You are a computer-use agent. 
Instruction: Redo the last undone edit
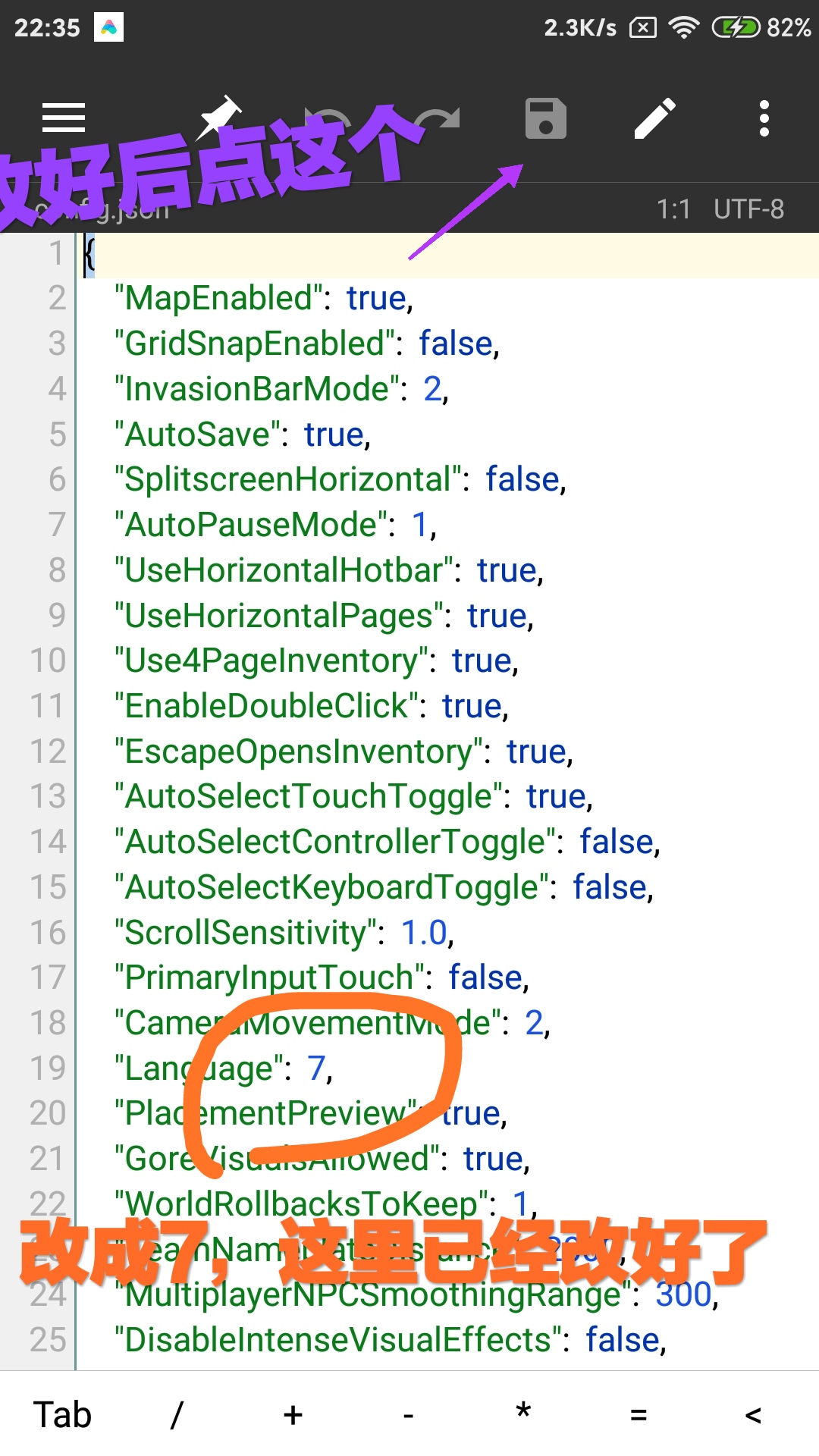point(438,119)
